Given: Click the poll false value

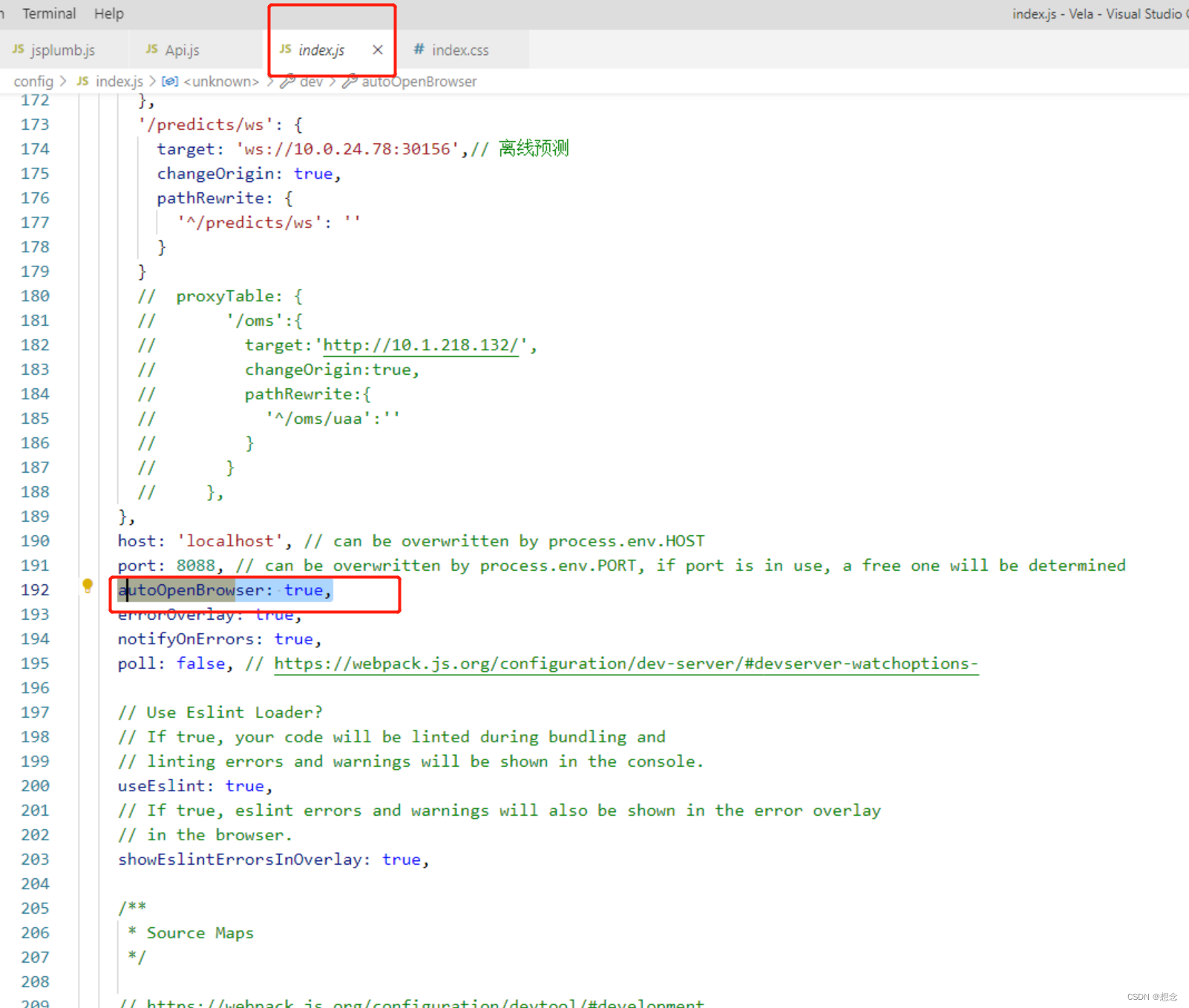Looking at the screenshot, I should tap(200, 664).
